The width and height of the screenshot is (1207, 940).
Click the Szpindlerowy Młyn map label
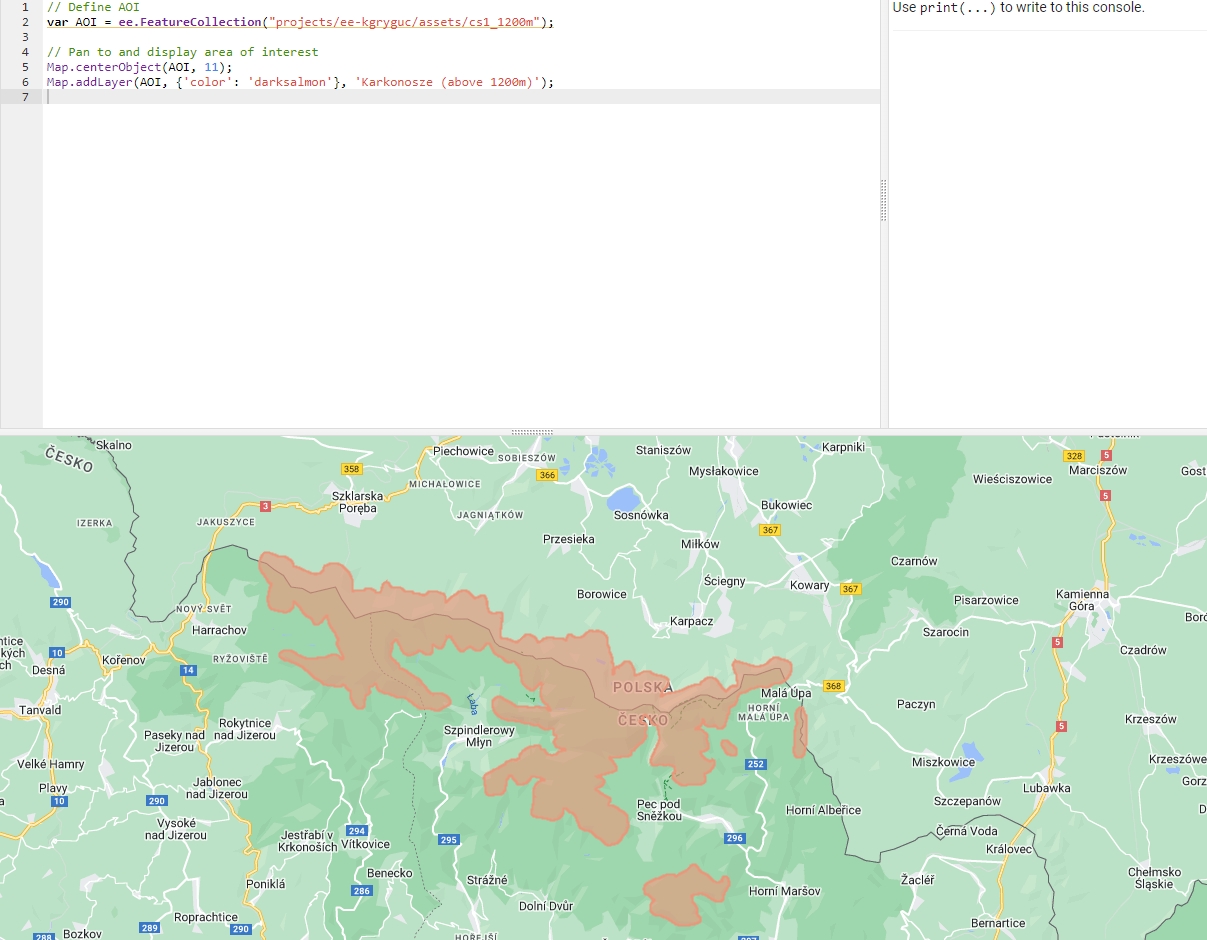[481, 737]
